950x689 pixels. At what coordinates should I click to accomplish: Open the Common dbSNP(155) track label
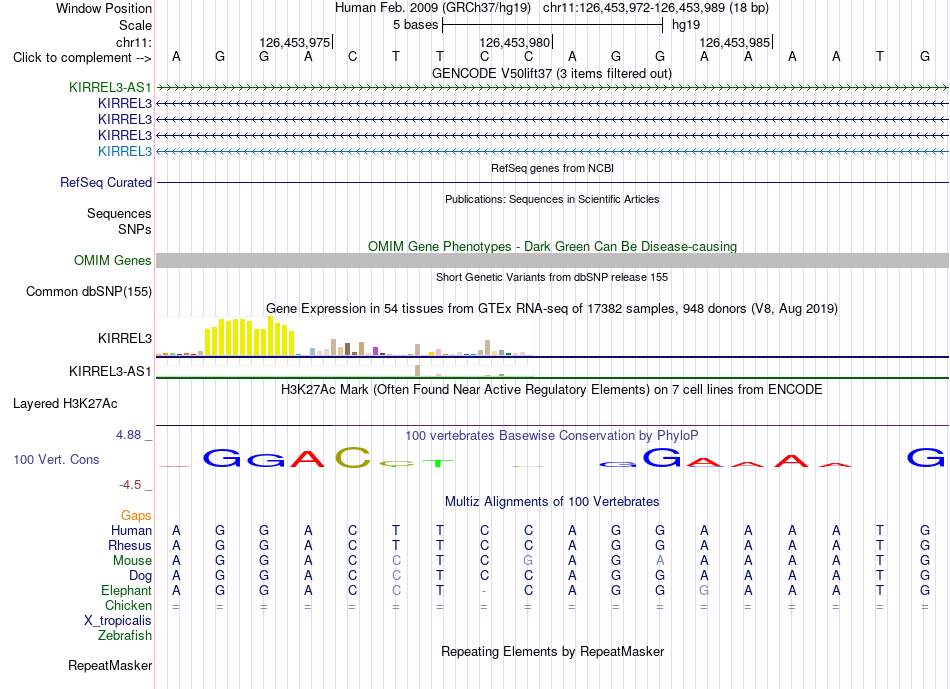click(x=89, y=291)
